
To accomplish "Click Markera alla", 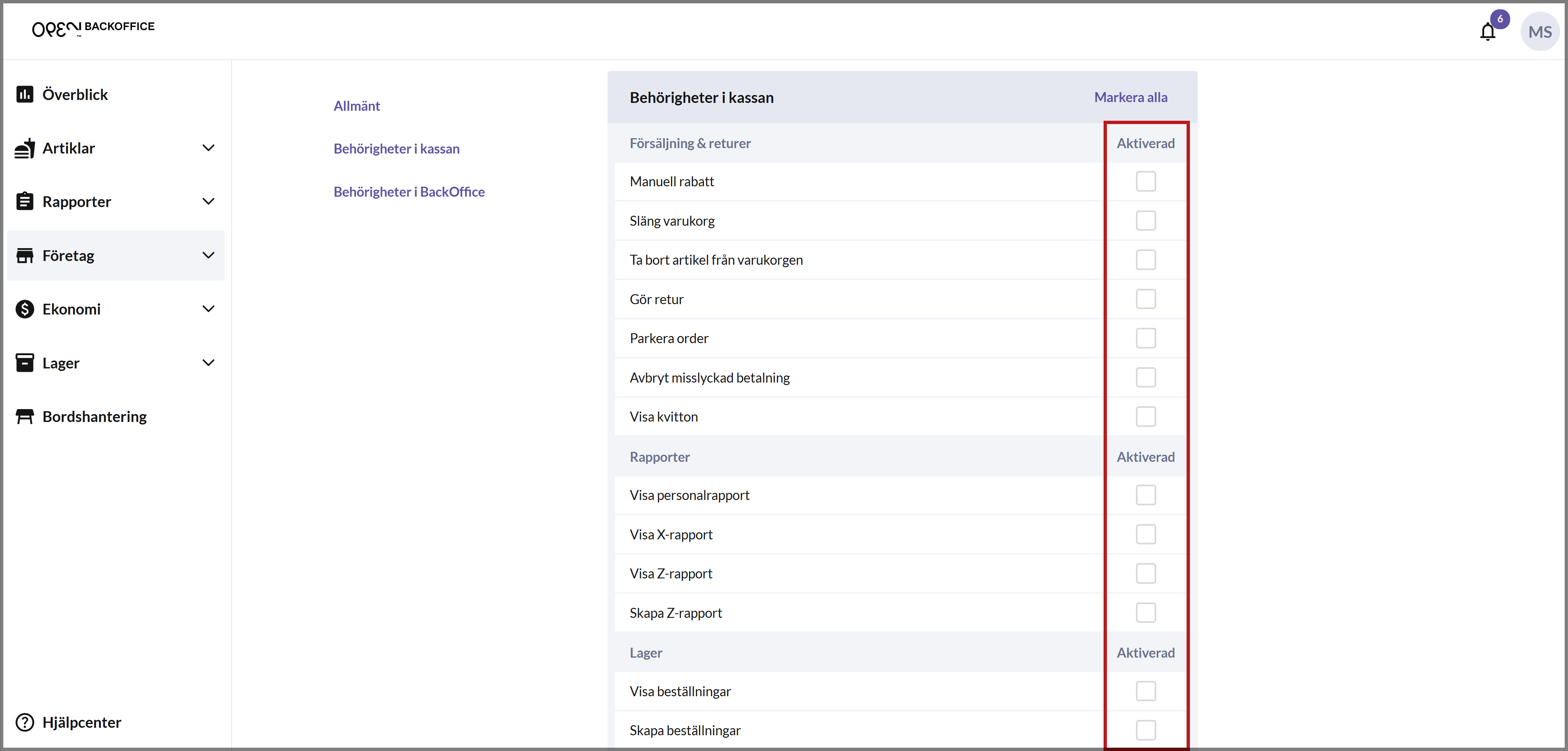I will (x=1131, y=98).
